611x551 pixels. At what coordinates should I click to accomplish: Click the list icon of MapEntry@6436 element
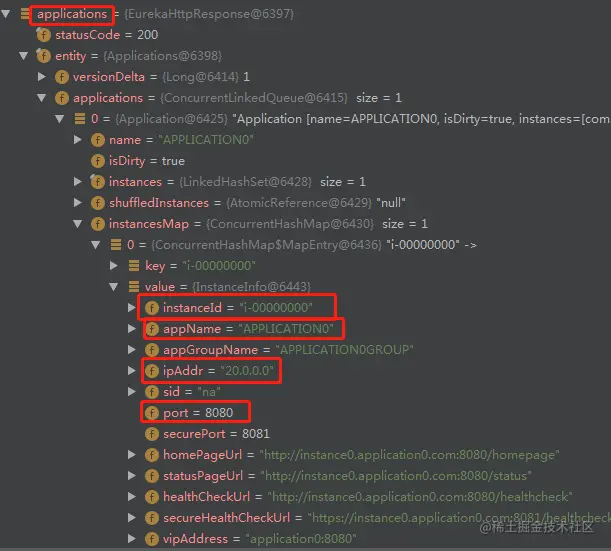pos(116,245)
